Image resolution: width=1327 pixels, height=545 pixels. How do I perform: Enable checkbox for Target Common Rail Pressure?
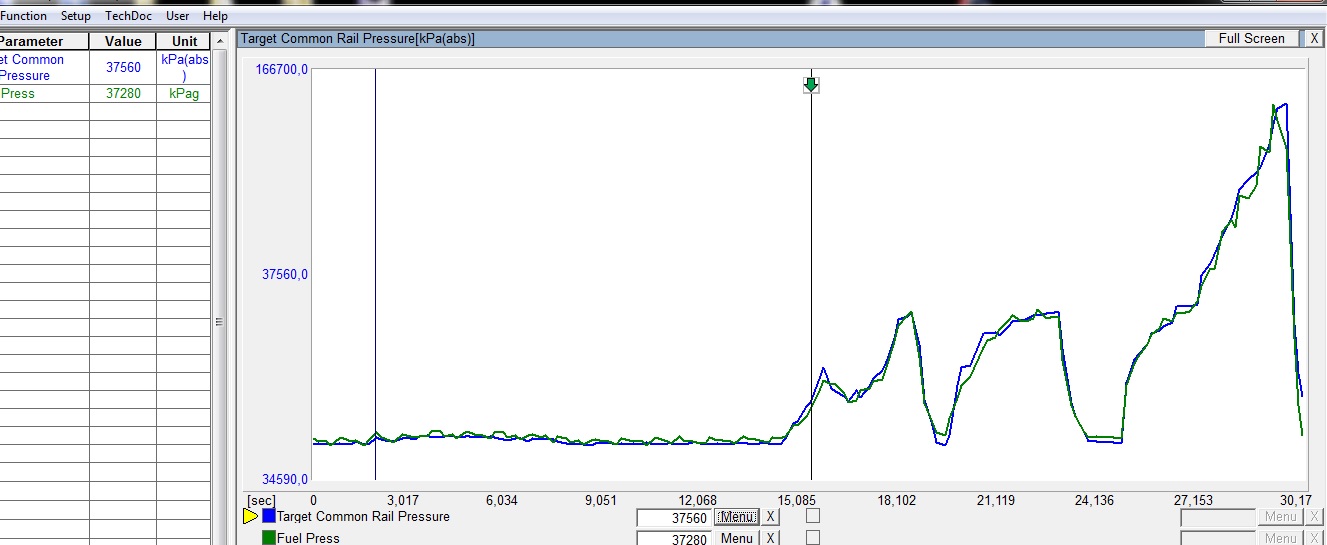point(813,516)
